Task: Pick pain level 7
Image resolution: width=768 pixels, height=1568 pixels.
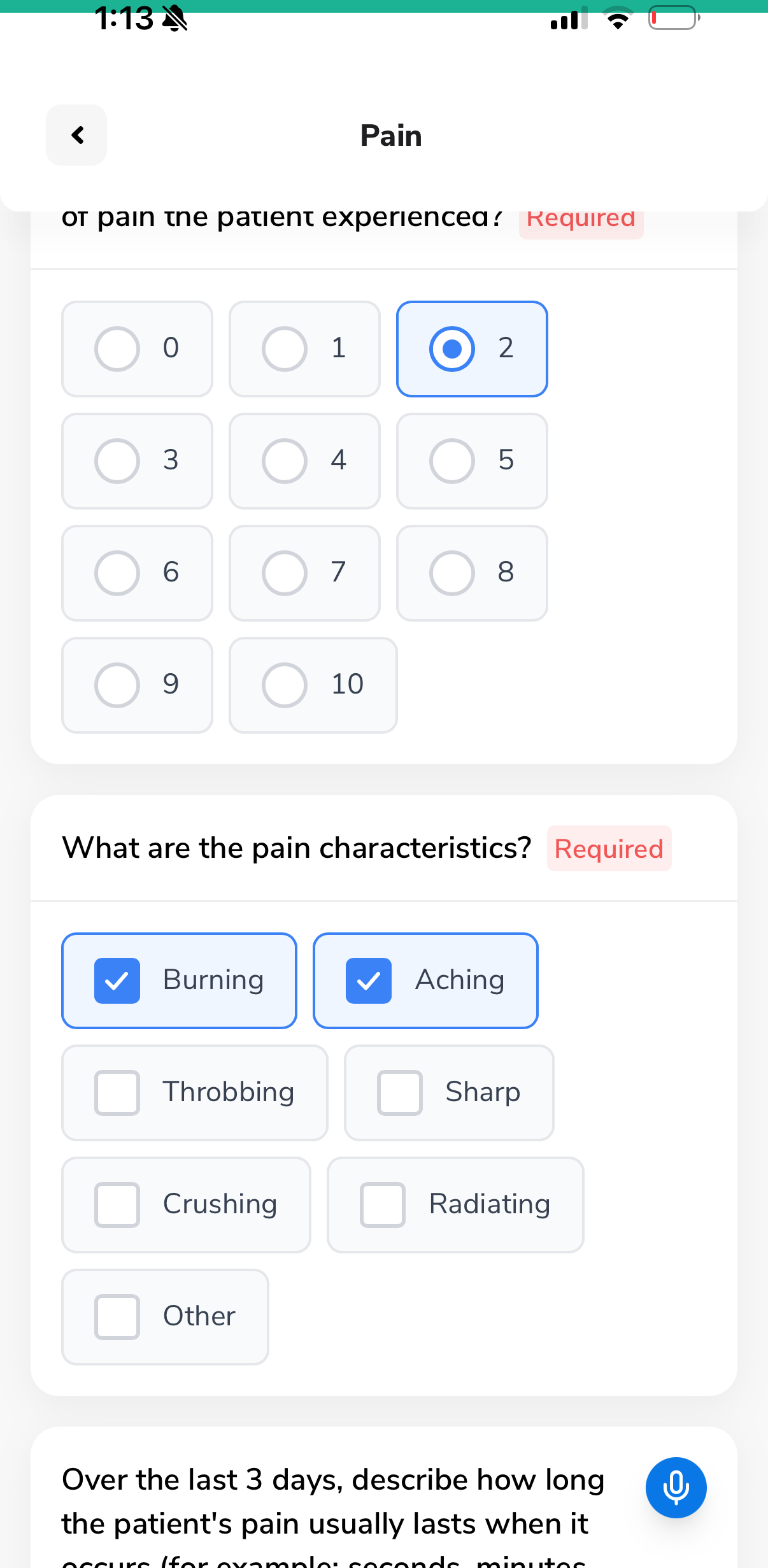Action: (x=304, y=573)
